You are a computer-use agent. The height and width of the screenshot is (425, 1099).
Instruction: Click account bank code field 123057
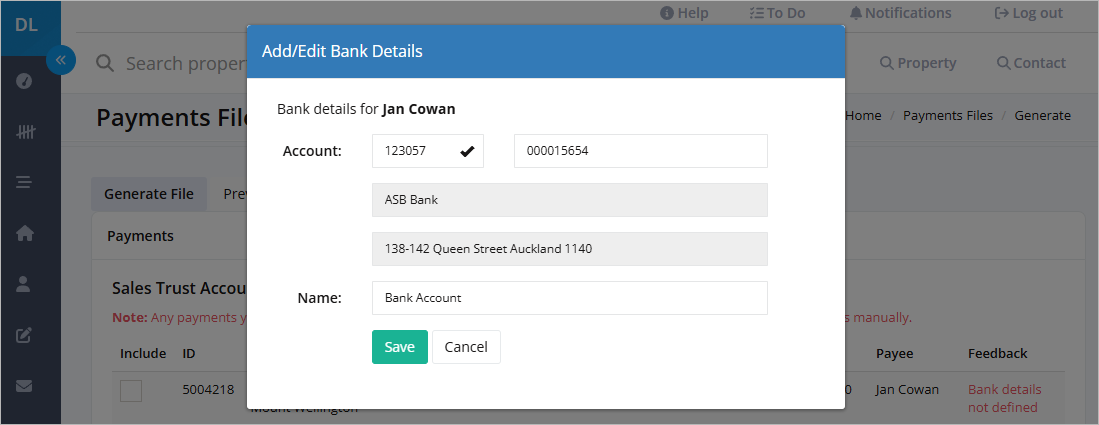point(428,151)
